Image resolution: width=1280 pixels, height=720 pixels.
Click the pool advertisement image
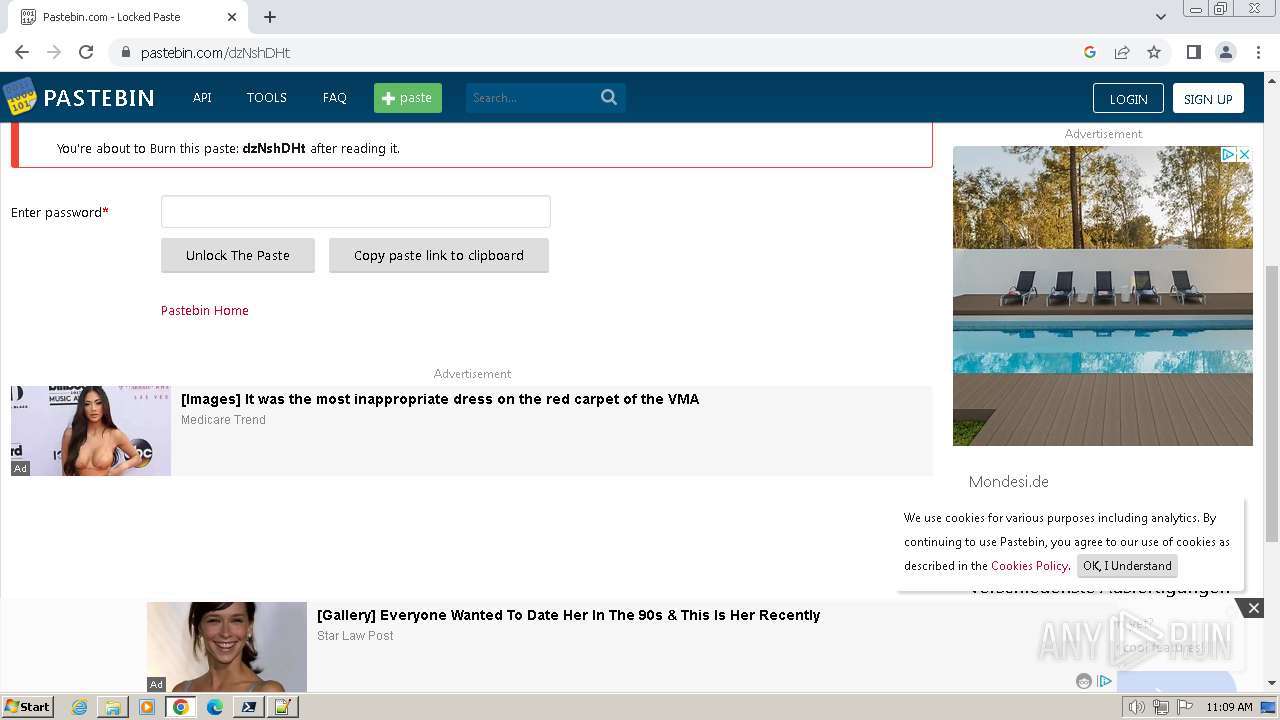tap(1103, 296)
